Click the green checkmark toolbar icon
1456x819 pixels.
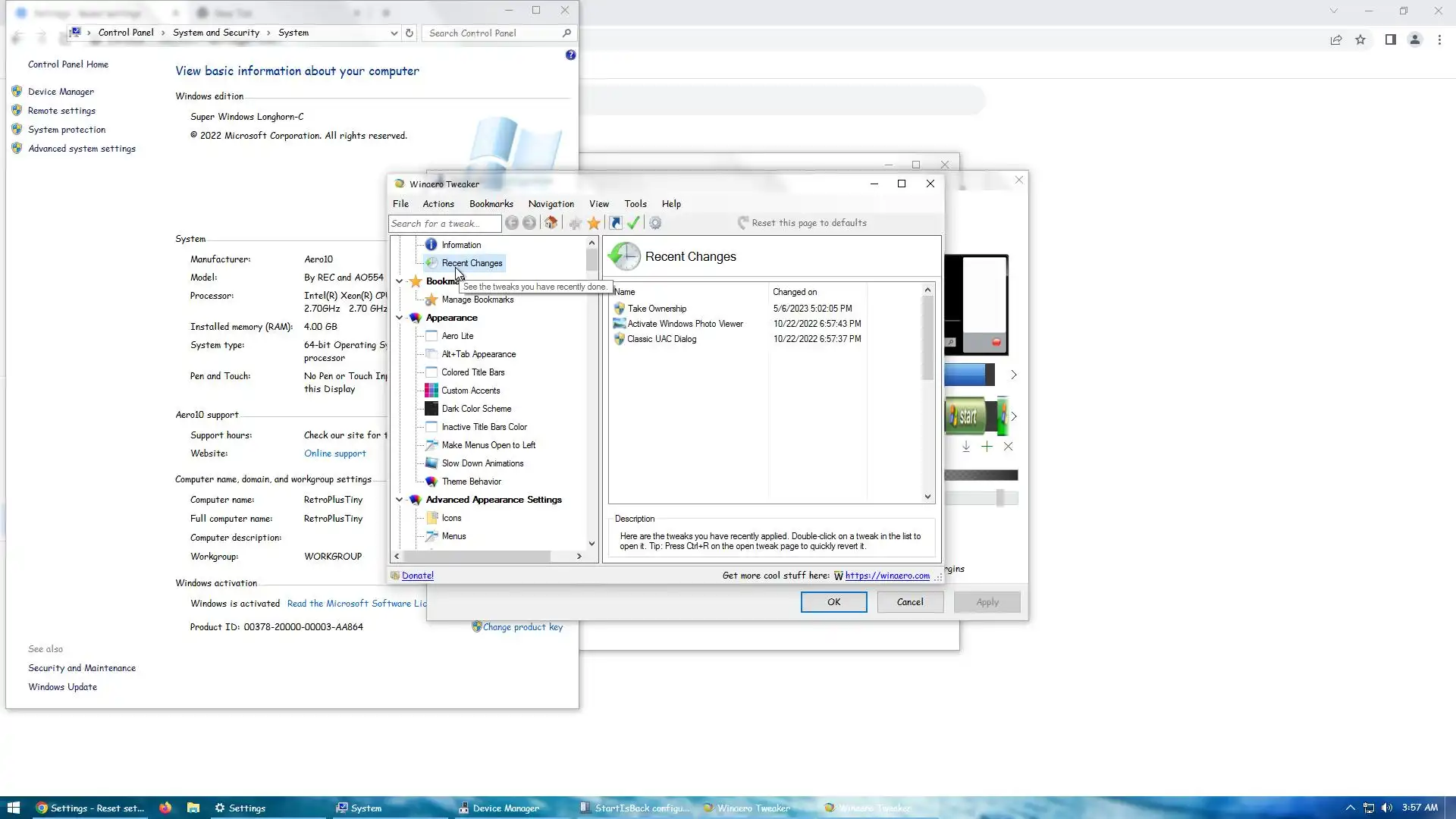tap(634, 223)
